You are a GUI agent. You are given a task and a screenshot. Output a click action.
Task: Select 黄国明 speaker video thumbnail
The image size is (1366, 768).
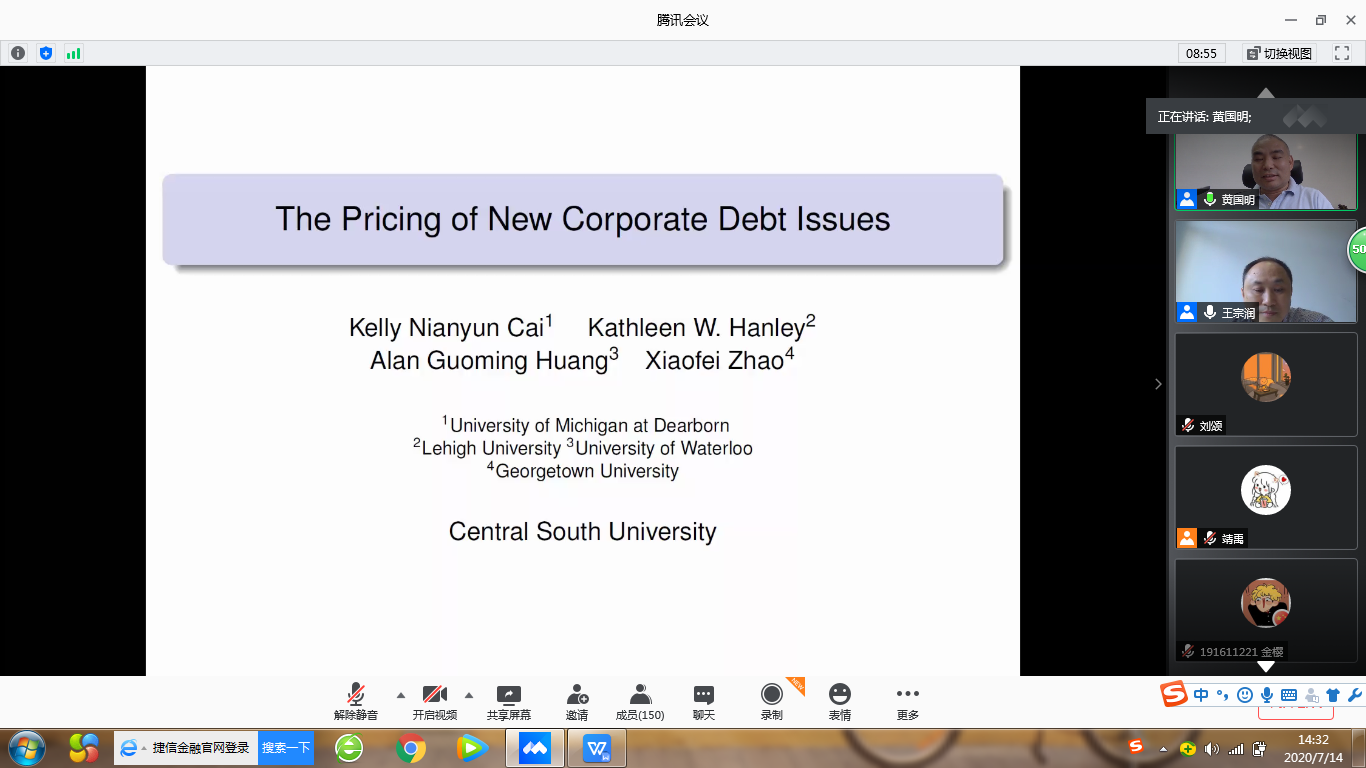1265,170
